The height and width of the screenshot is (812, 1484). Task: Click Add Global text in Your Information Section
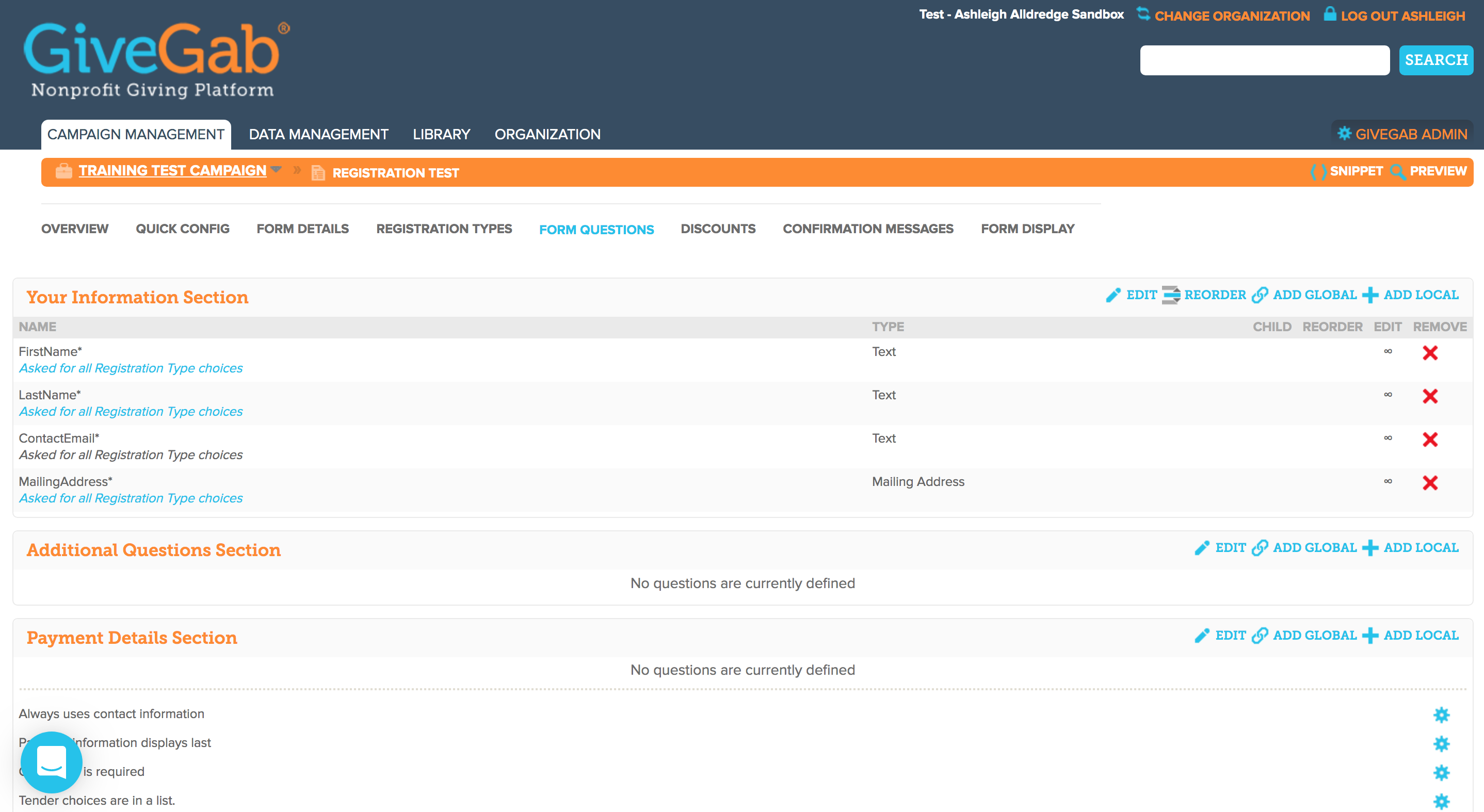click(x=1315, y=295)
